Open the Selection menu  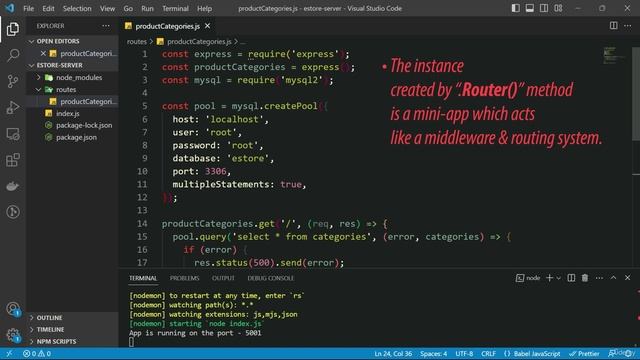[x=77, y=8]
